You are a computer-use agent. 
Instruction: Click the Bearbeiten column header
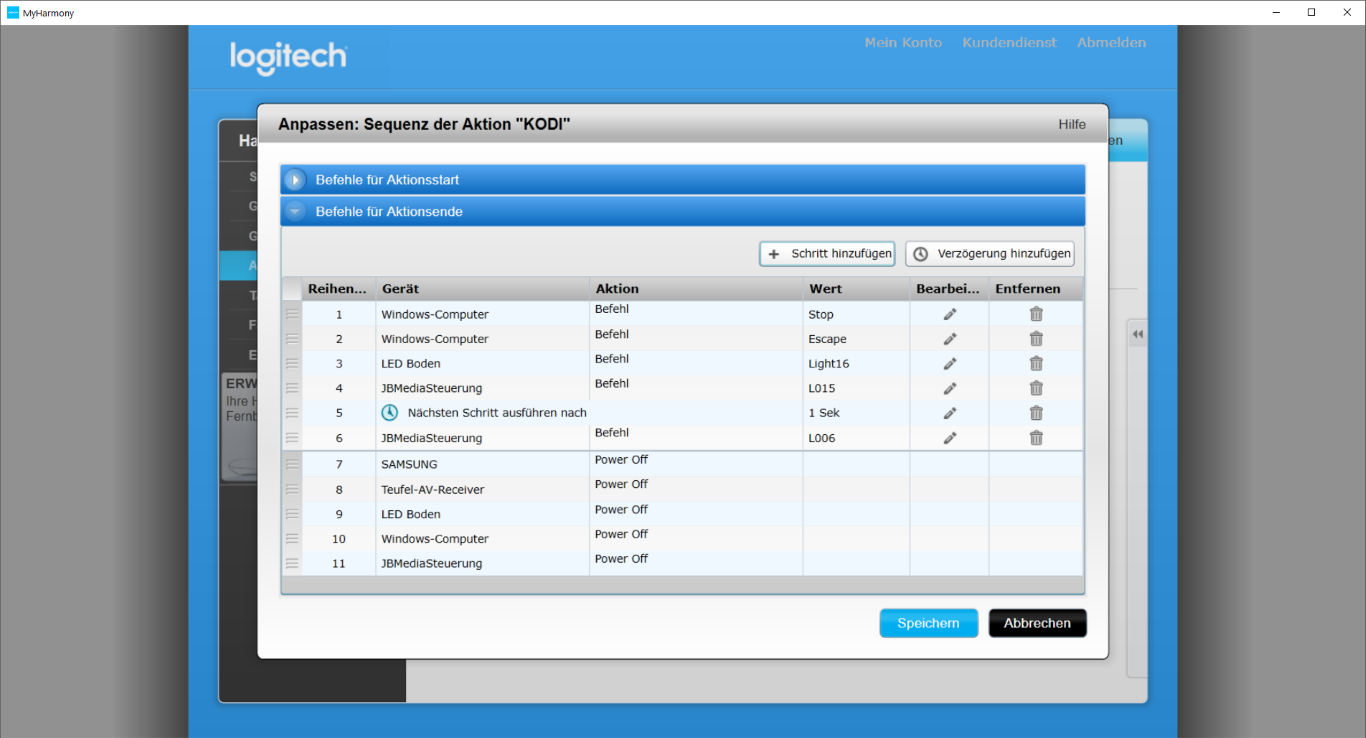point(950,289)
